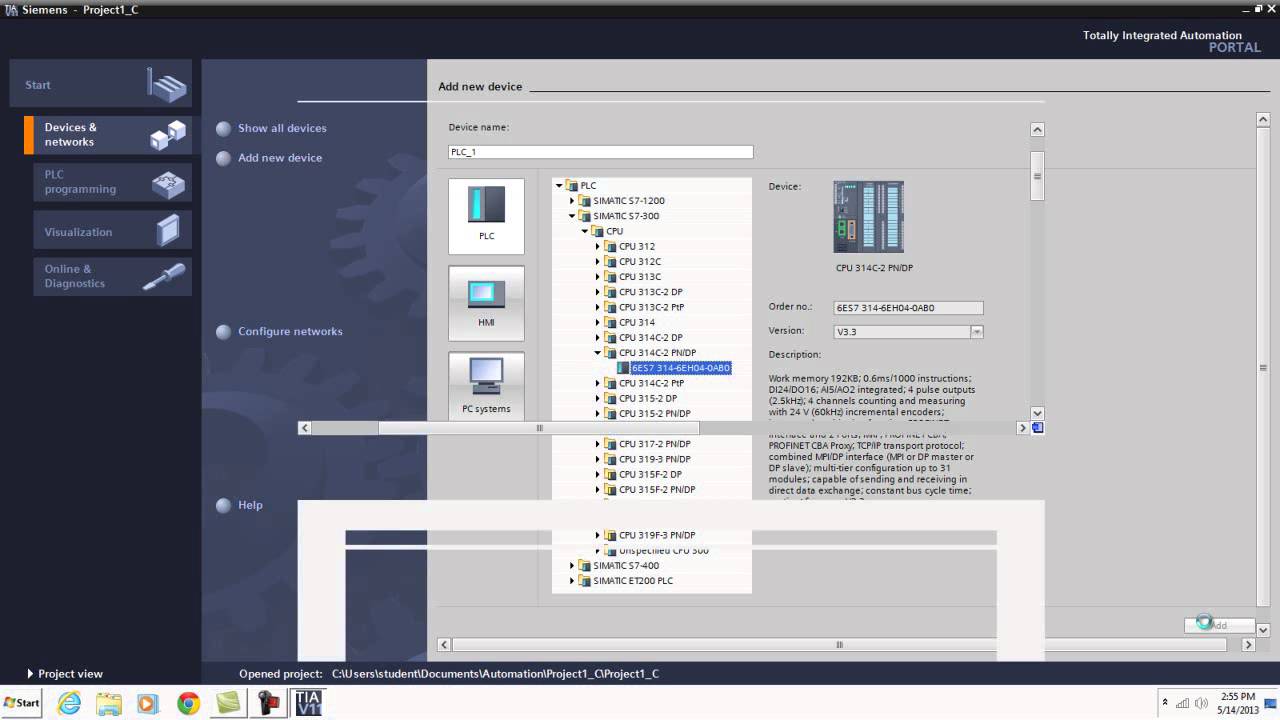This screenshot has height=720, width=1280.
Task: Click the main window scroll-up arrow
Action: pos(1262,119)
